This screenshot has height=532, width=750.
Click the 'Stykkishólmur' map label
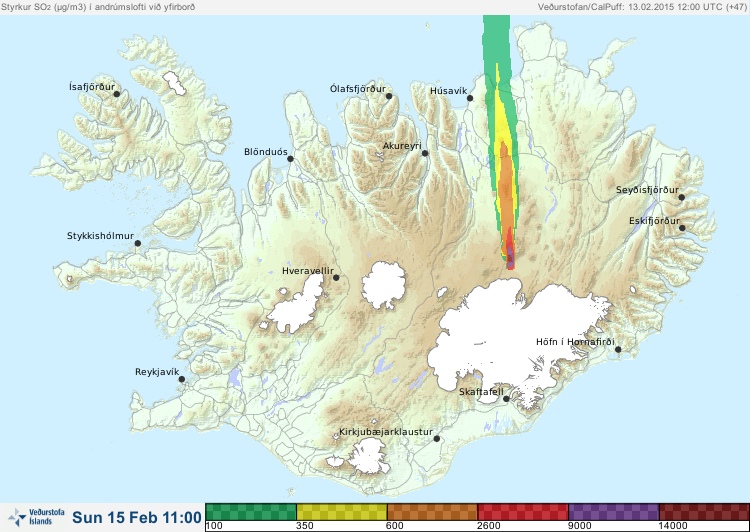pos(100,236)
